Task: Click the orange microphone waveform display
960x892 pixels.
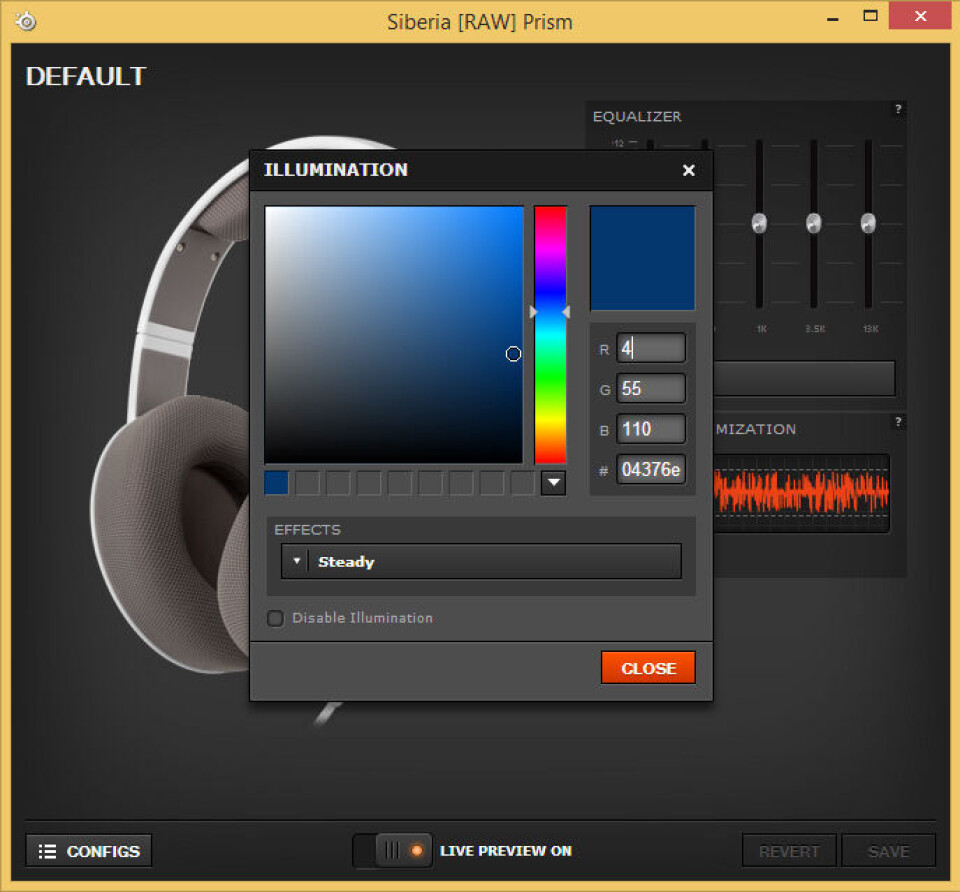Action: [801, 493]
